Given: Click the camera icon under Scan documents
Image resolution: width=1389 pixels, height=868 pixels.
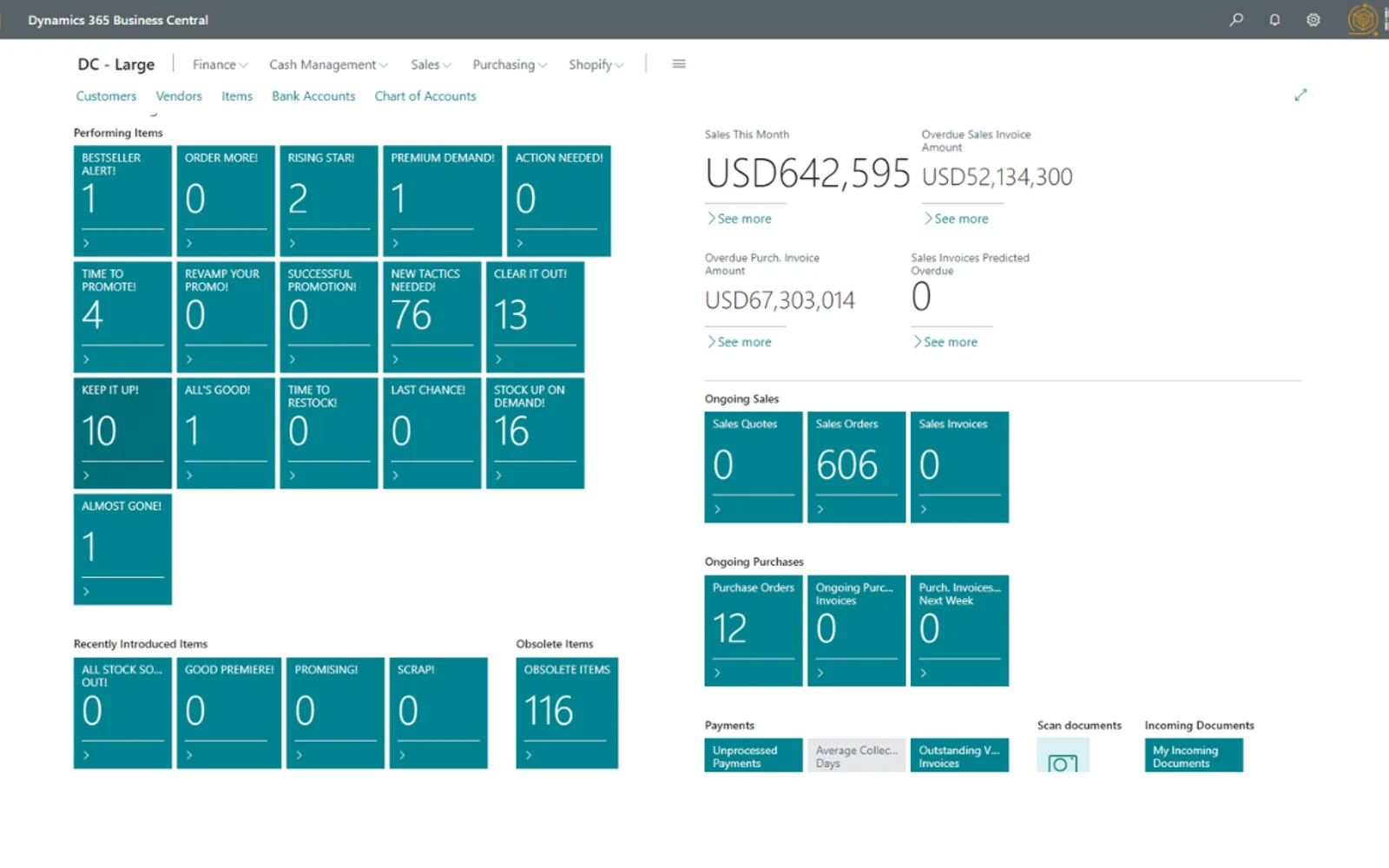Looking at the screenshot, I should coord(1063,763).
